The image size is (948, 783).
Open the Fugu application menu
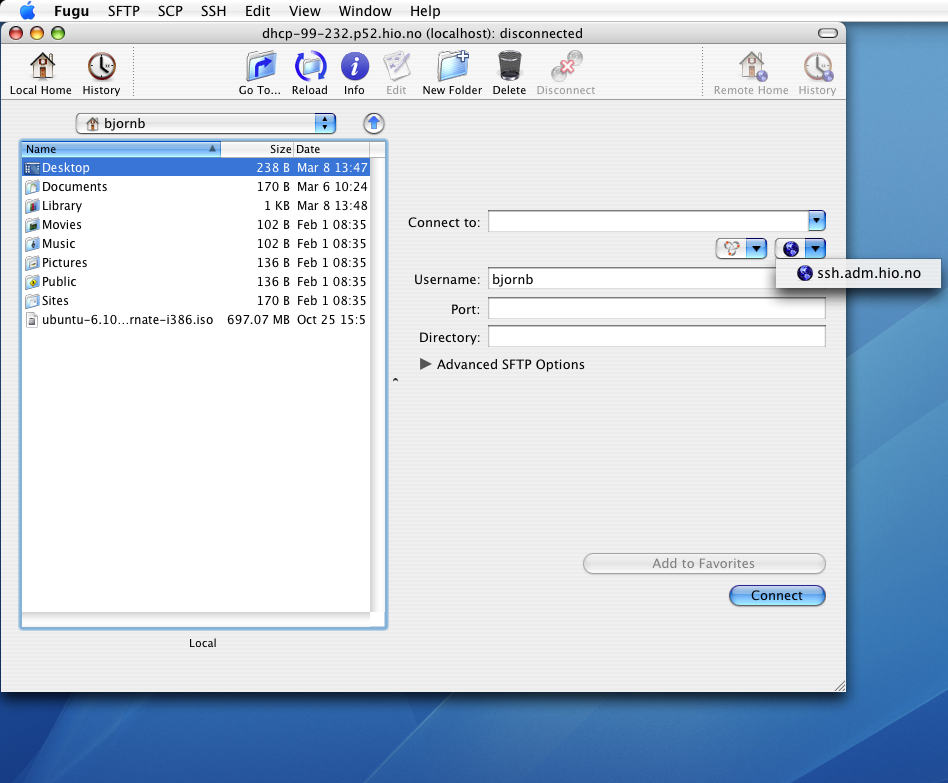pos(71,11)
